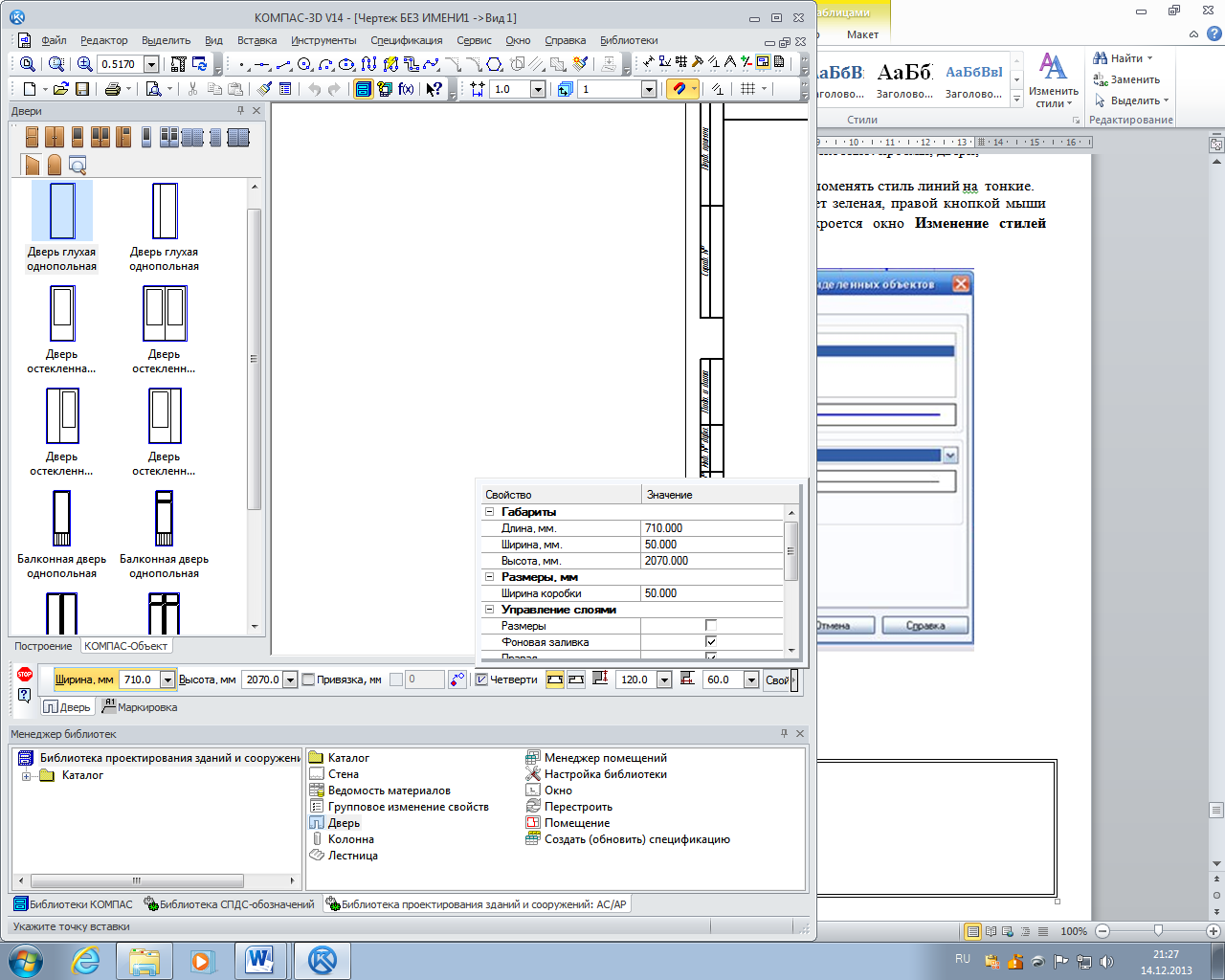Viewport: 1225px width, 980px height.
Task: Open the f(x) variables icon
Action: [x=407, y=89]
